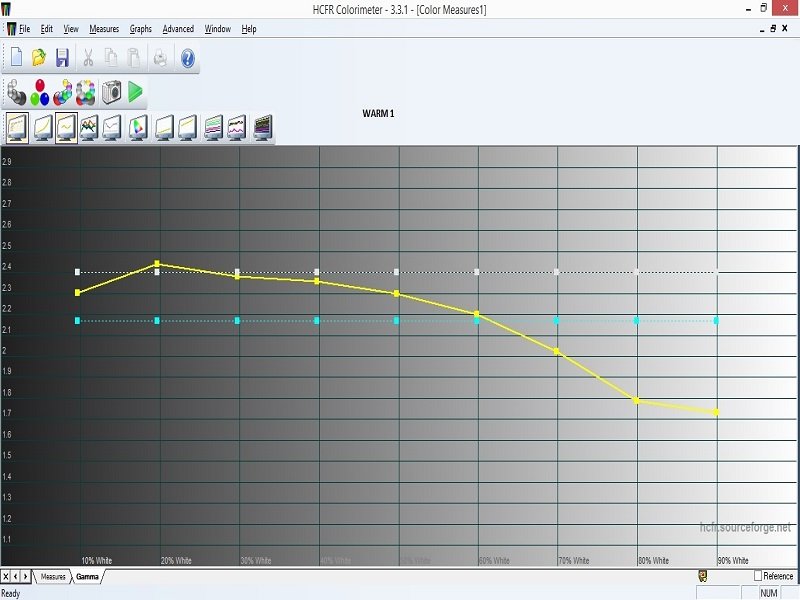Open the Help icon on the toolbar

188,57
